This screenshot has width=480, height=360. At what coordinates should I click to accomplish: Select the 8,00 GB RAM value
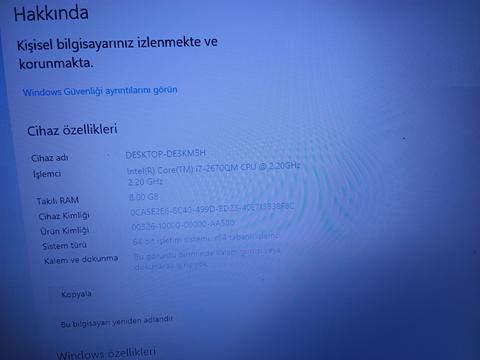[x=144, y=197]
